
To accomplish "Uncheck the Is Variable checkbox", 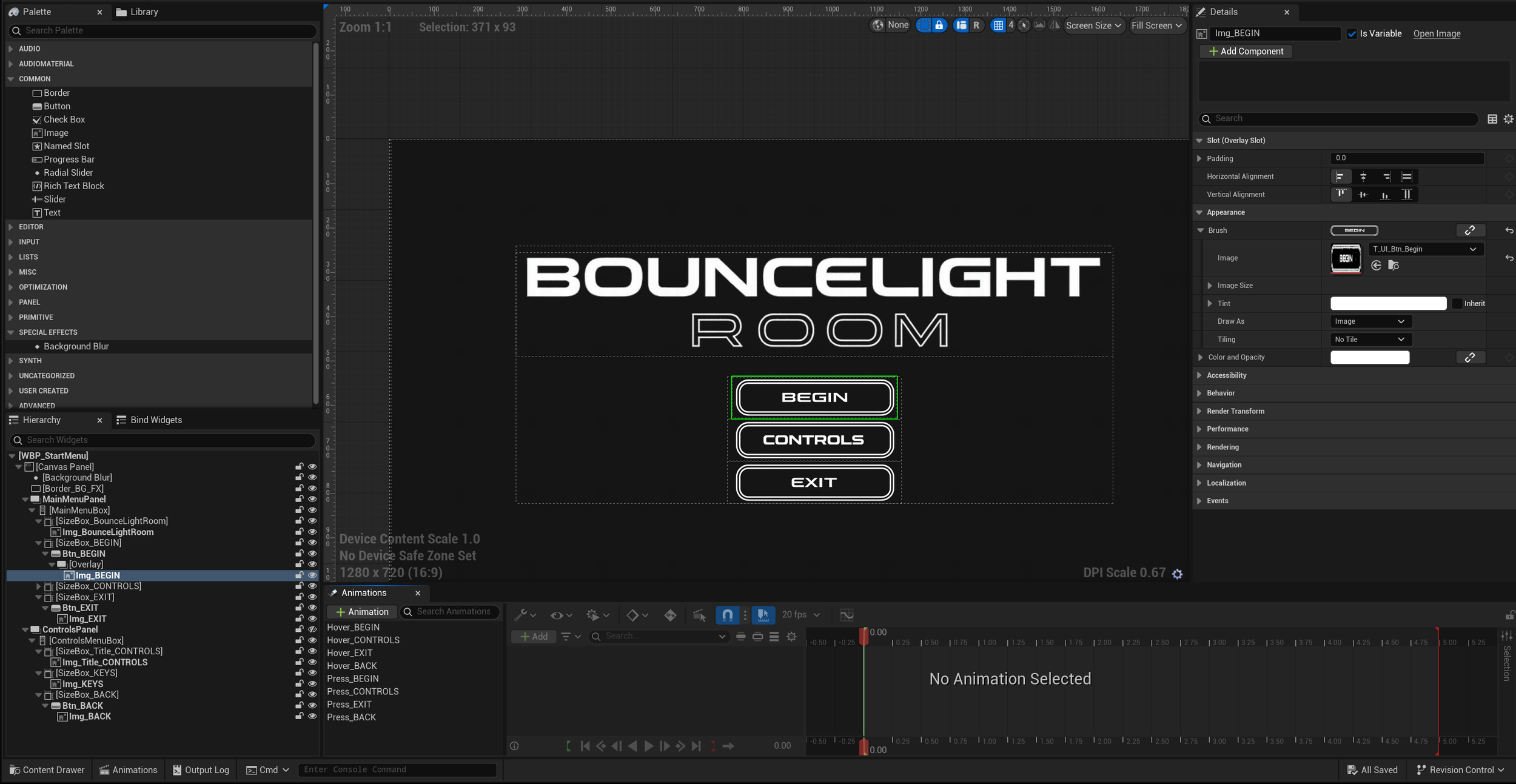I will pyautogui.click(x=1352, y=34).
